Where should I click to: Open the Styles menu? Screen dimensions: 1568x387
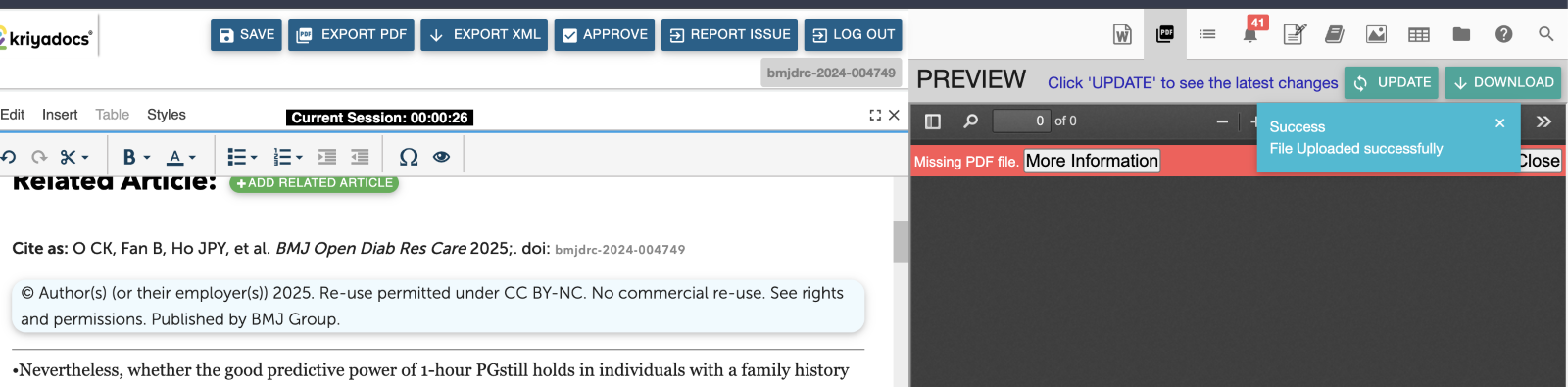167,115
